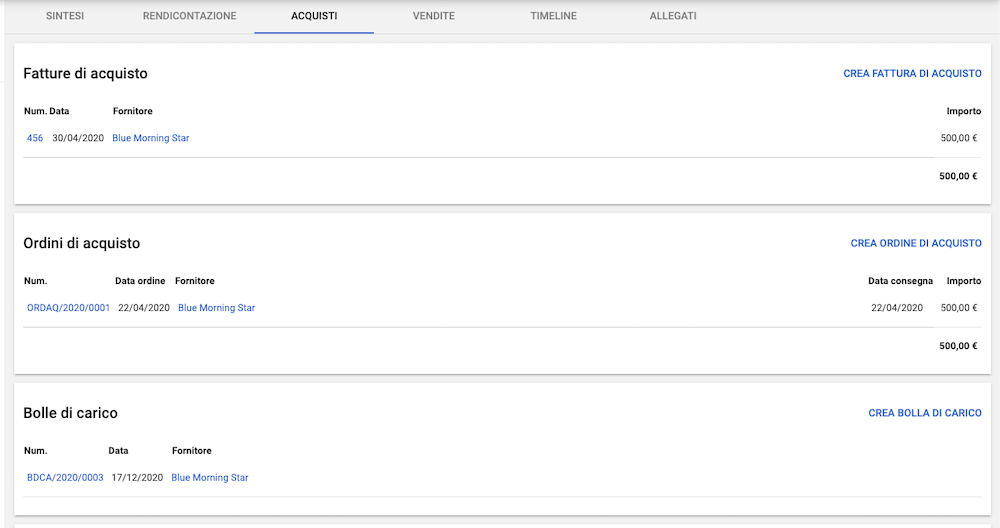
Task: Click CREA FATTURA DI ACQUISTO
Action: coord(912,74)
